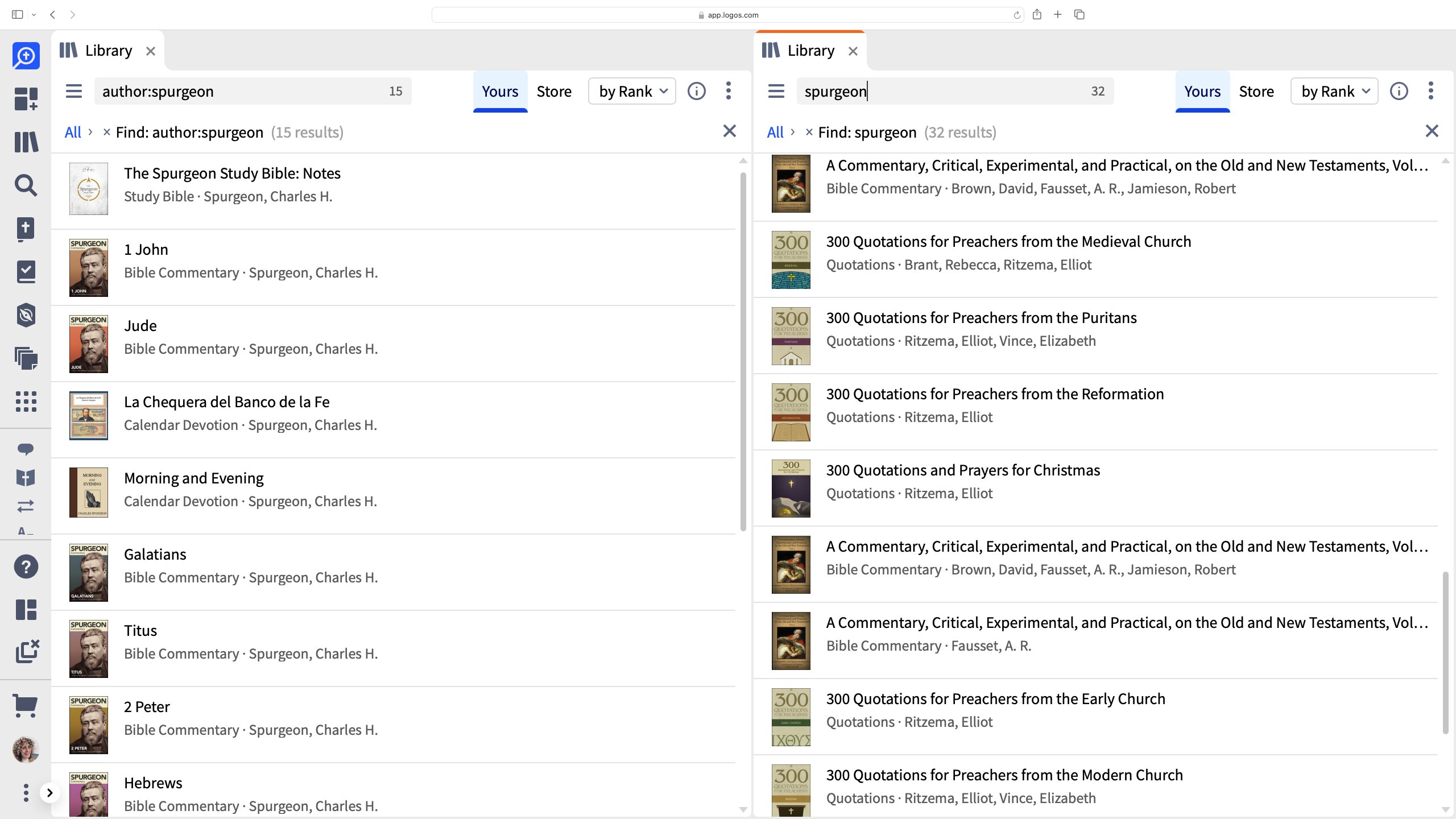
Task: Click 'All' breadcrumb in left Library
Action: coord(73,132)
